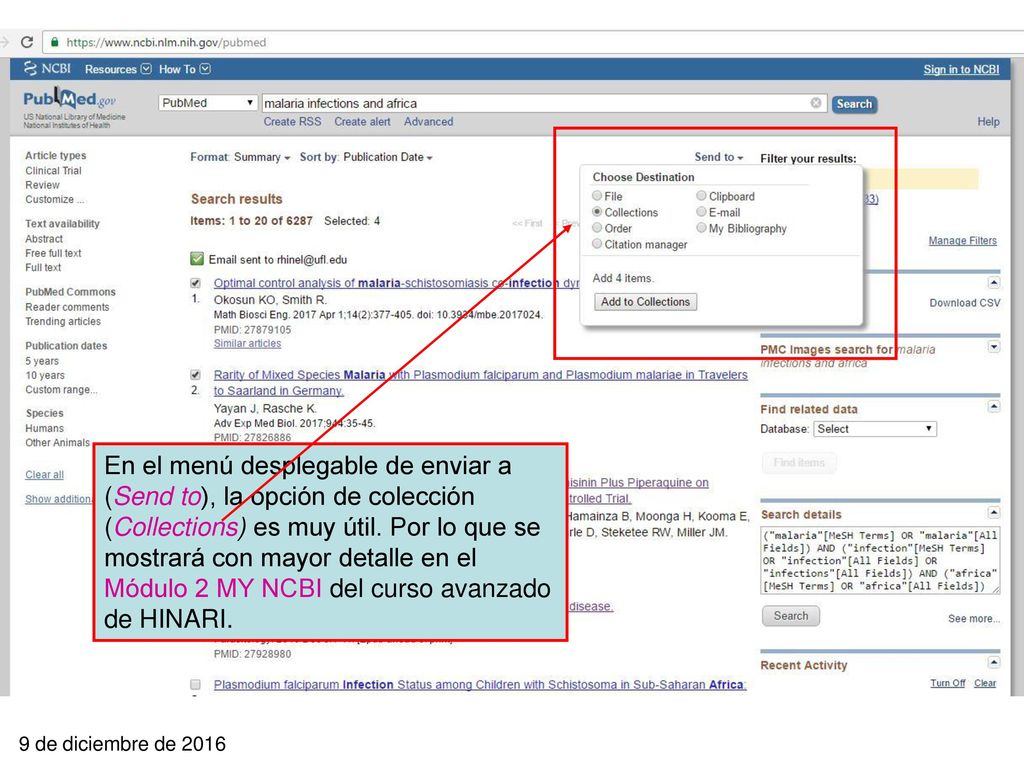Open the Database Select dropdown
Viewport: 1024px width, 768px height.
(x=875, y=429)
